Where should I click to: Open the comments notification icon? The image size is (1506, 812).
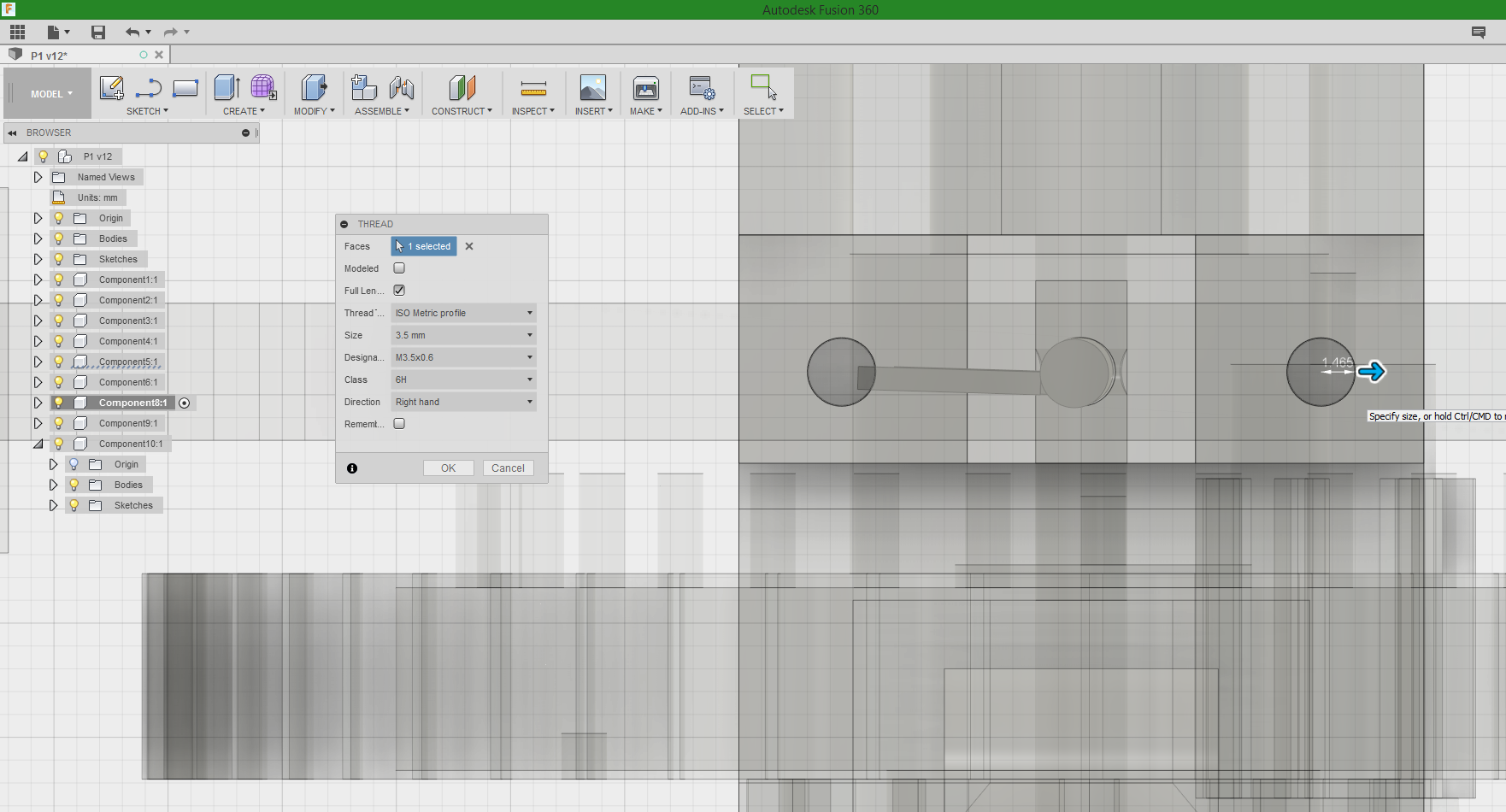[x=1479, y=32]
